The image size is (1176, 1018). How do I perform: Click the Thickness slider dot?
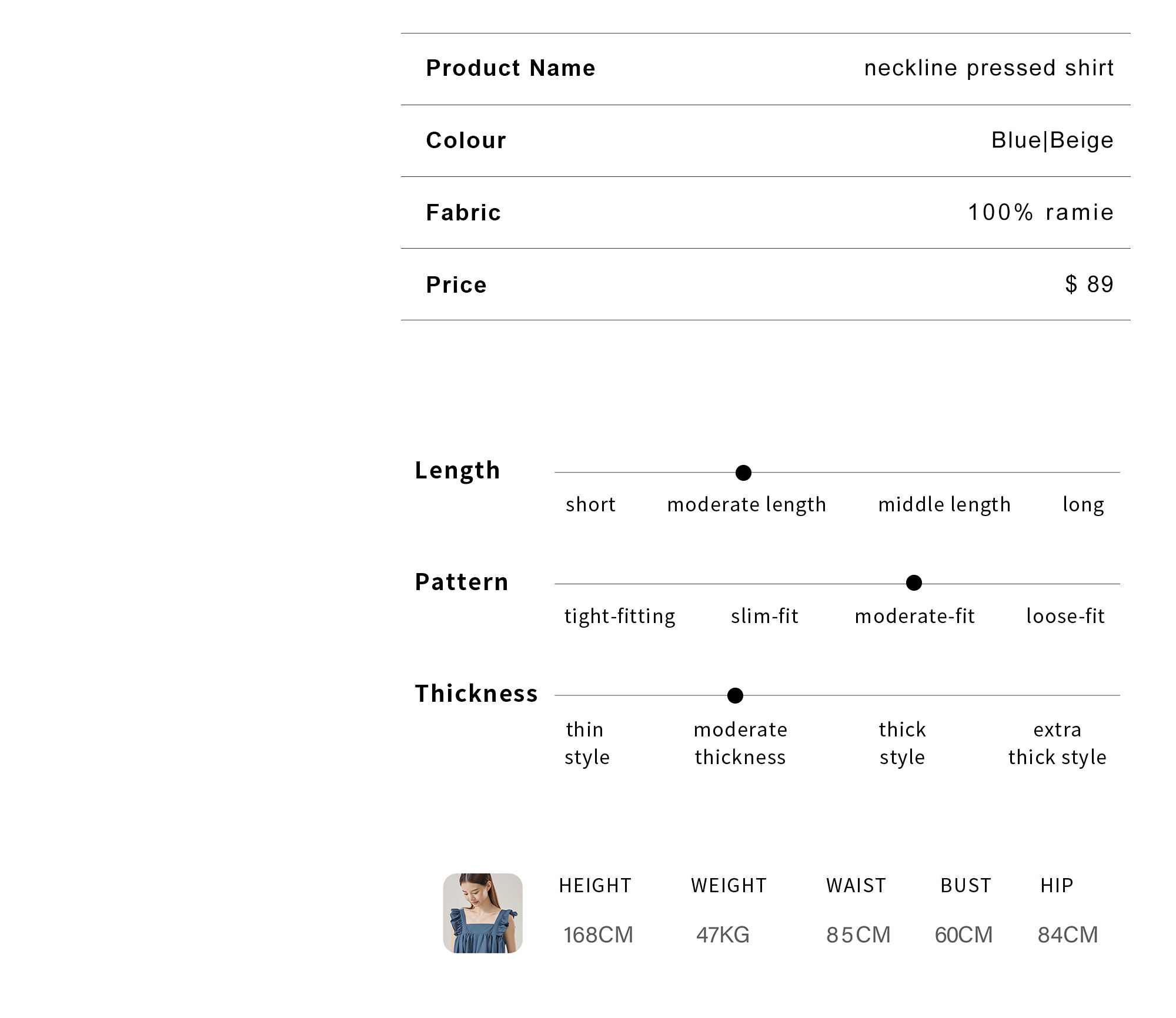click(735, 695)
